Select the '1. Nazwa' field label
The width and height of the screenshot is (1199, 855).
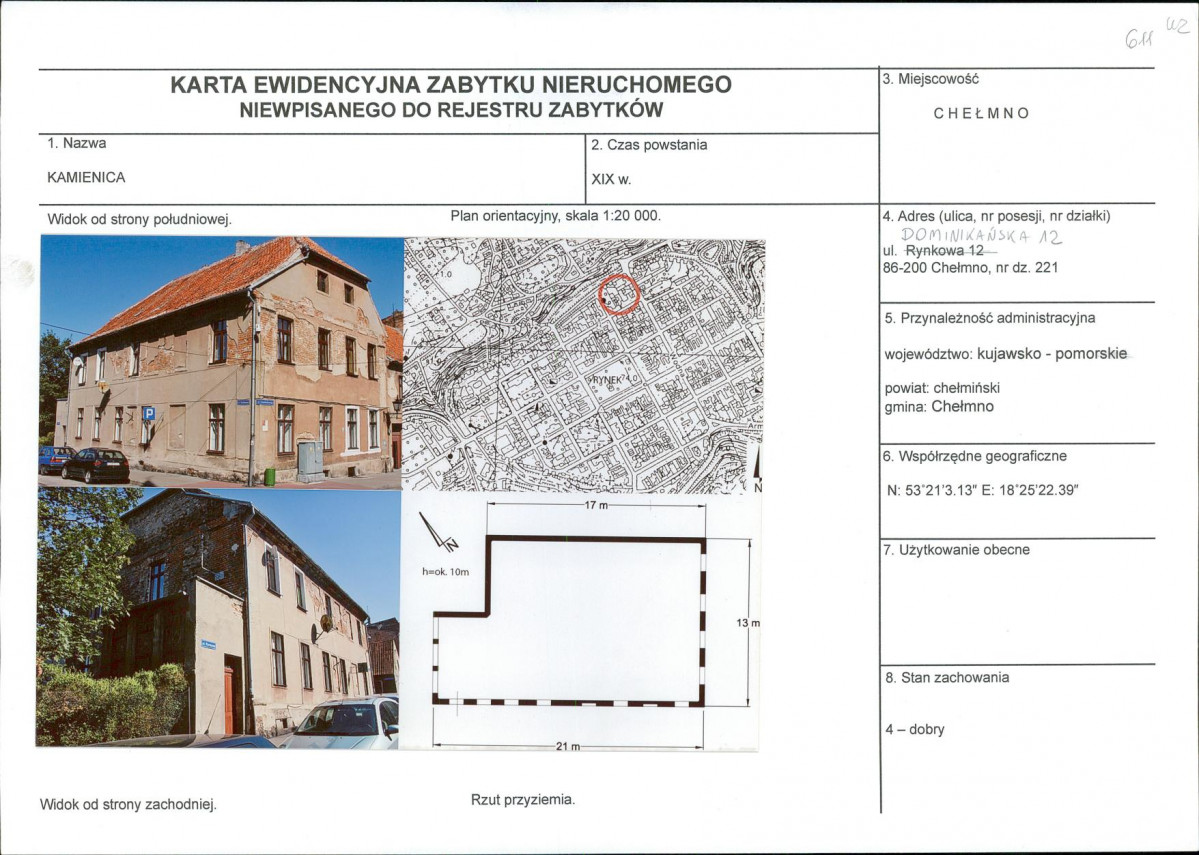point(76,143)
